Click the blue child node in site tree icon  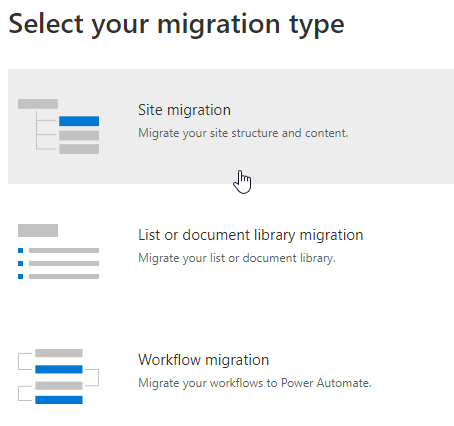coord(79,121)
